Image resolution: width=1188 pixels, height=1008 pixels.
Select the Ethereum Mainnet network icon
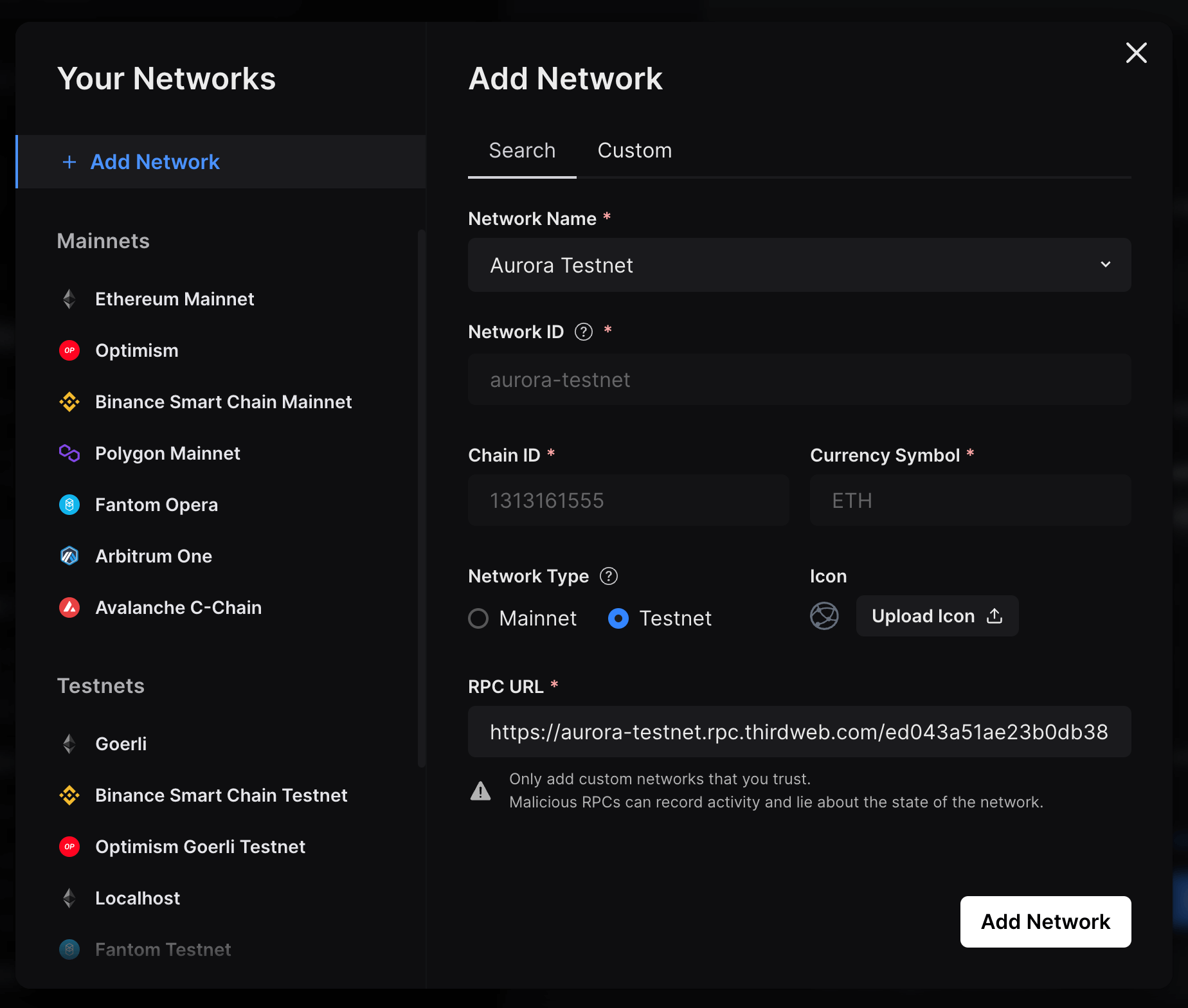coord(69,298)
